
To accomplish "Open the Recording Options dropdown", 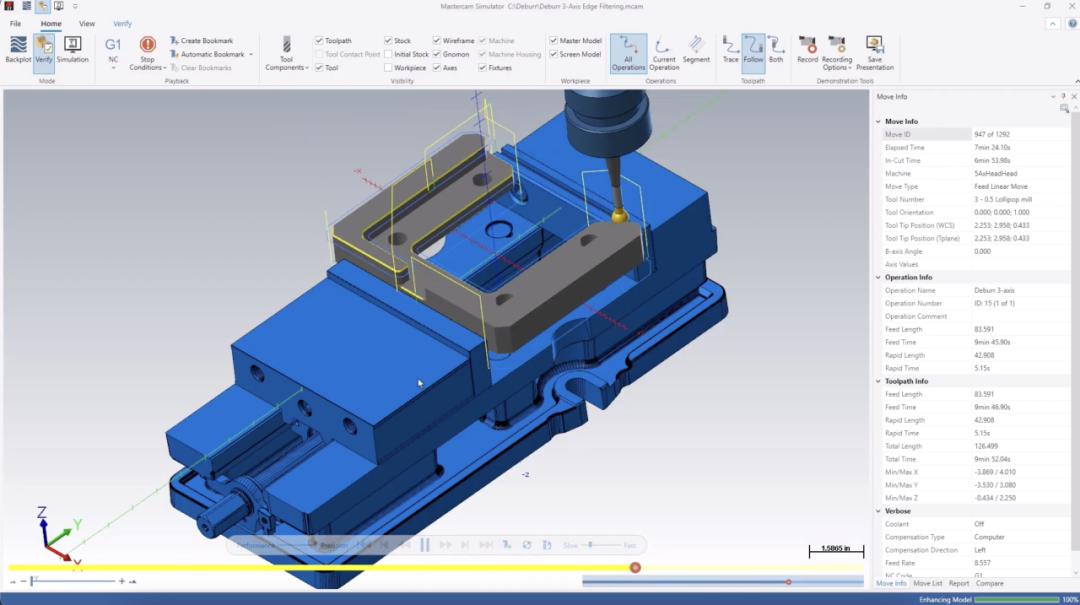I will coord(837,53).
